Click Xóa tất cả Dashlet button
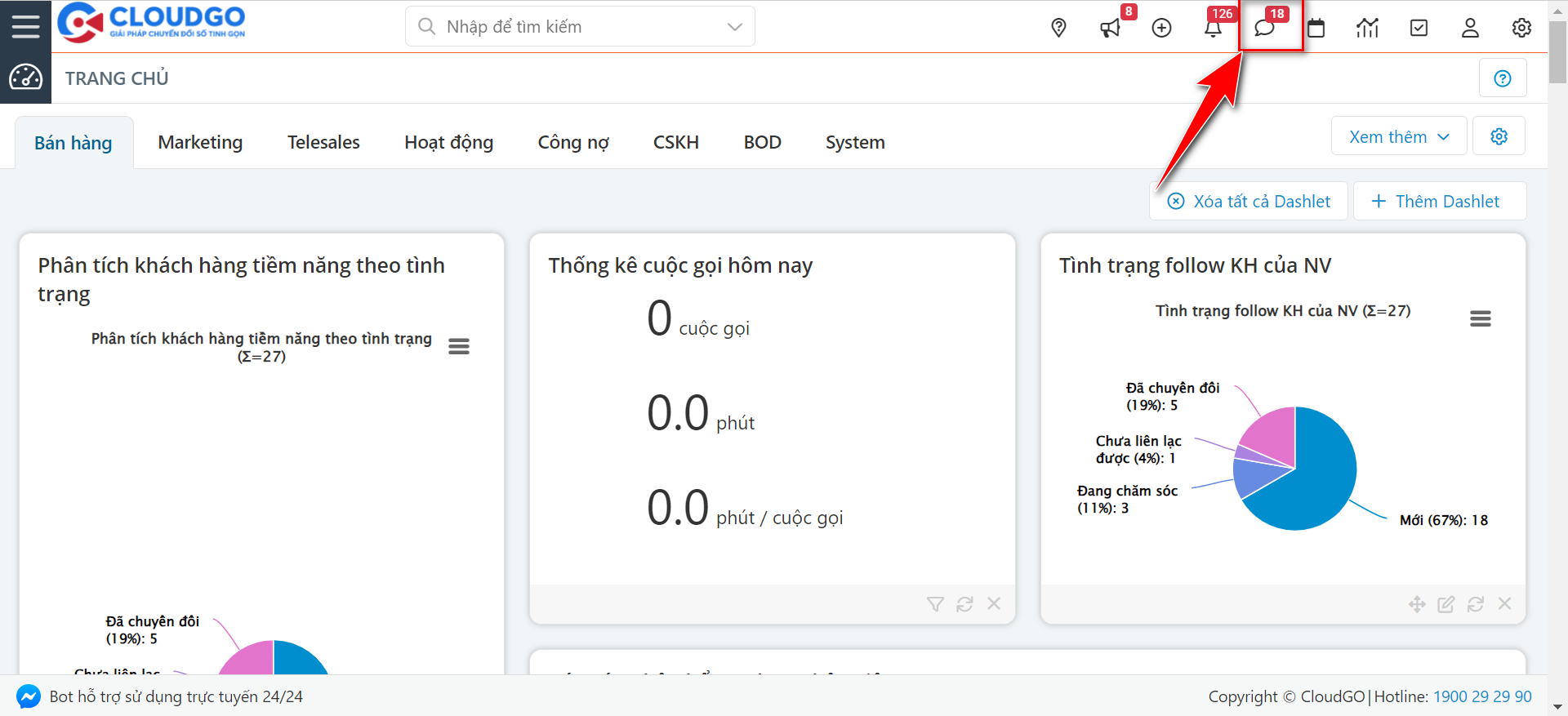 [1249, 201]
